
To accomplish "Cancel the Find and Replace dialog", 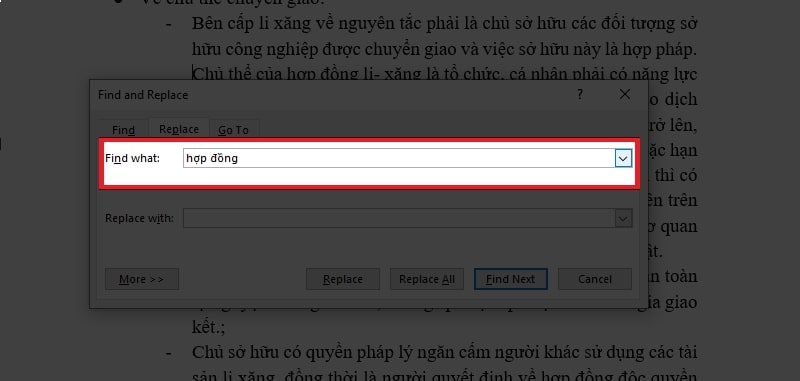I will [595, 279].
